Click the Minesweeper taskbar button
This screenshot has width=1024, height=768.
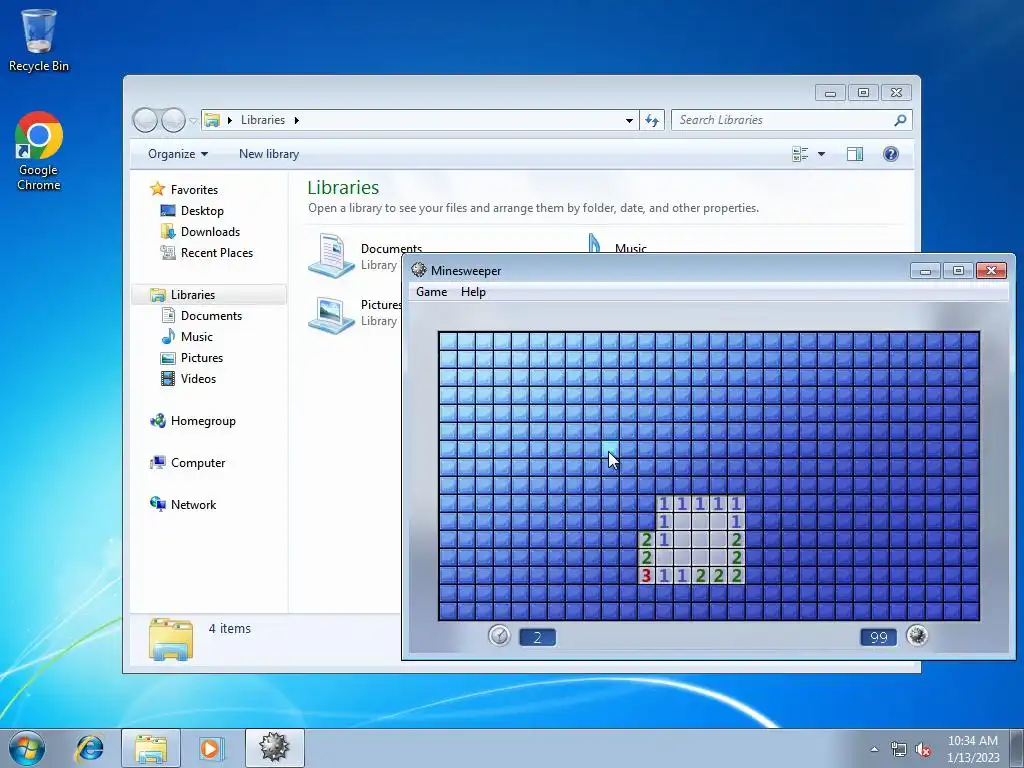pos(274,748)
